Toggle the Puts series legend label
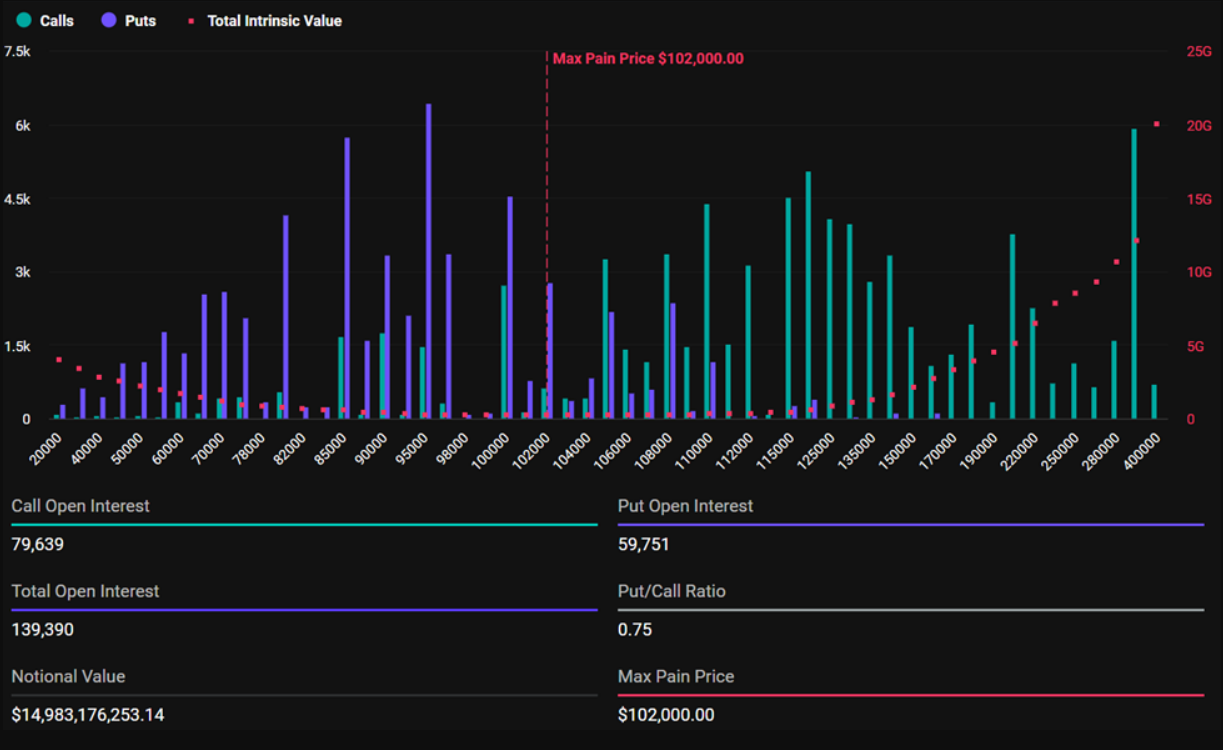This screenshot has height=750, width=1223. [x=140, y=20]
